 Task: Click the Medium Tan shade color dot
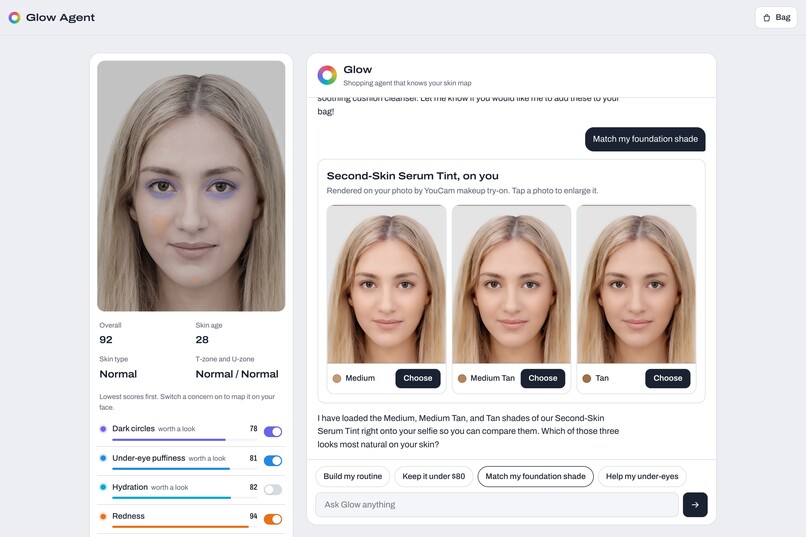(462, 379)
